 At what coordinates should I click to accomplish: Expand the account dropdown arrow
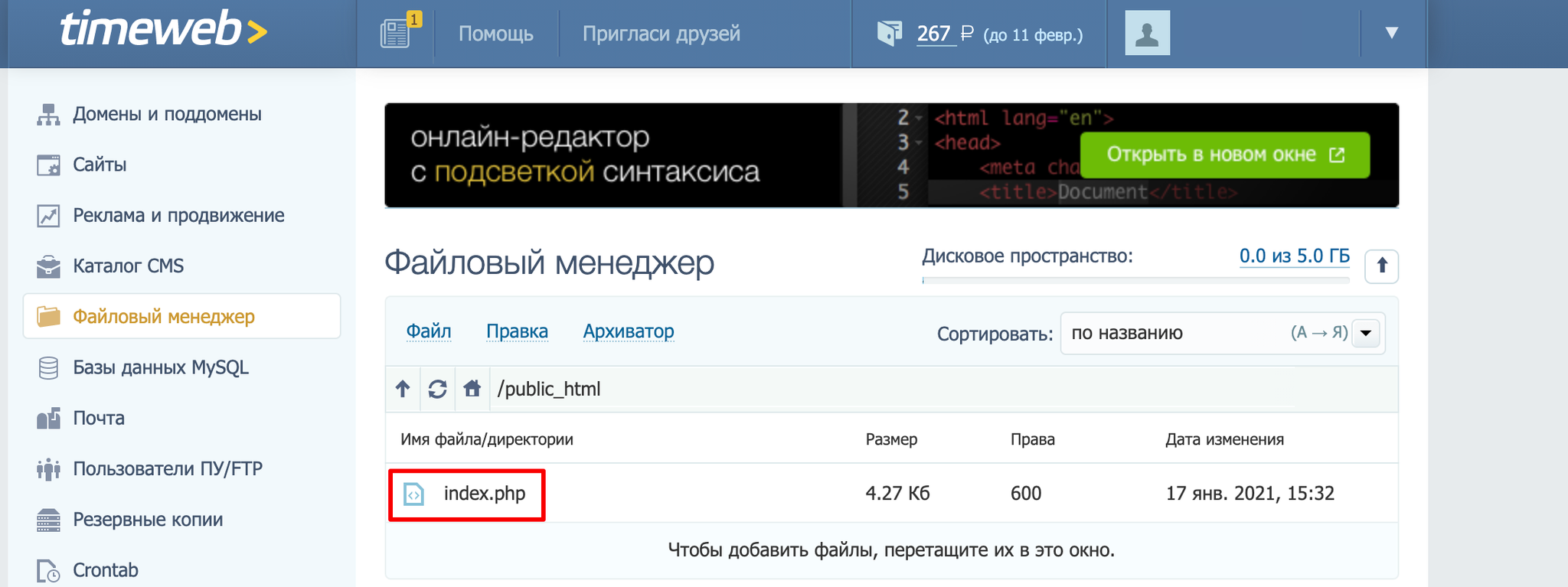coord(1392,33)
